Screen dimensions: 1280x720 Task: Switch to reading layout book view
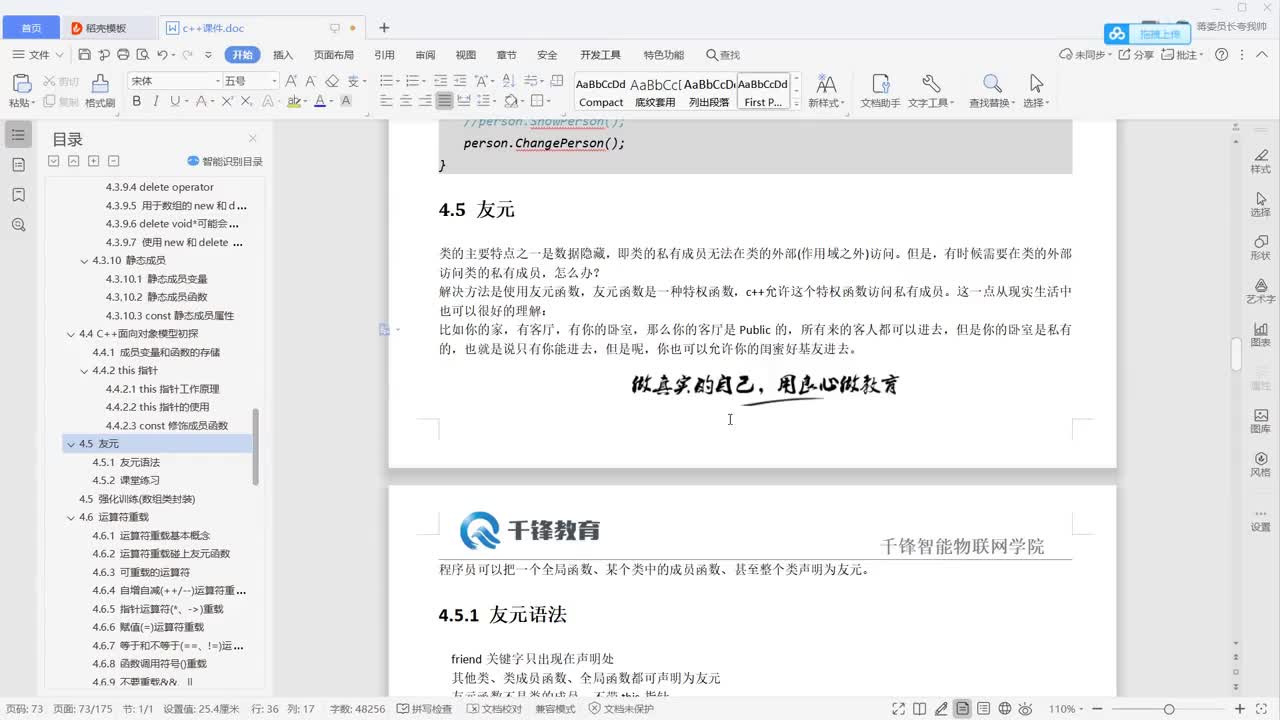click(x=920, y=709)
